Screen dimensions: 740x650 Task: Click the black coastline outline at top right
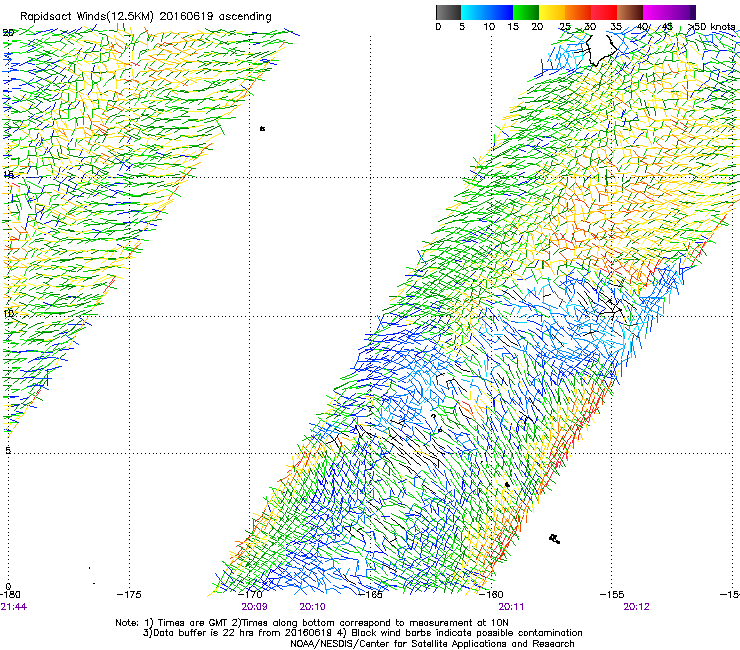[x=600, y=51]
